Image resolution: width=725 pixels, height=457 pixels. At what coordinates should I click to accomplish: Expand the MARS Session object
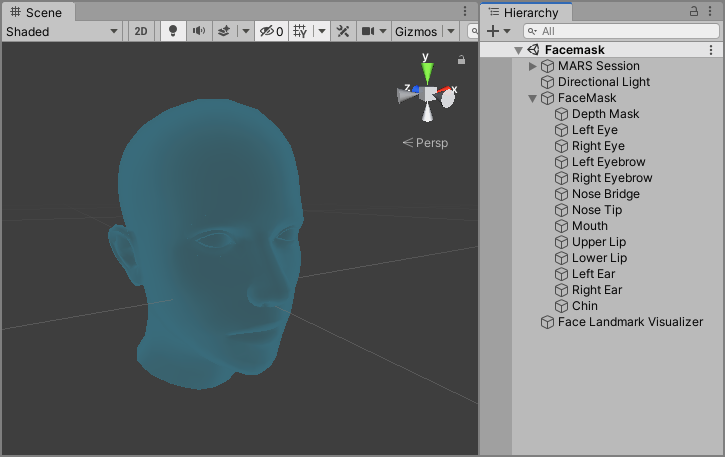pyautogui.click(x=533, y=66)
